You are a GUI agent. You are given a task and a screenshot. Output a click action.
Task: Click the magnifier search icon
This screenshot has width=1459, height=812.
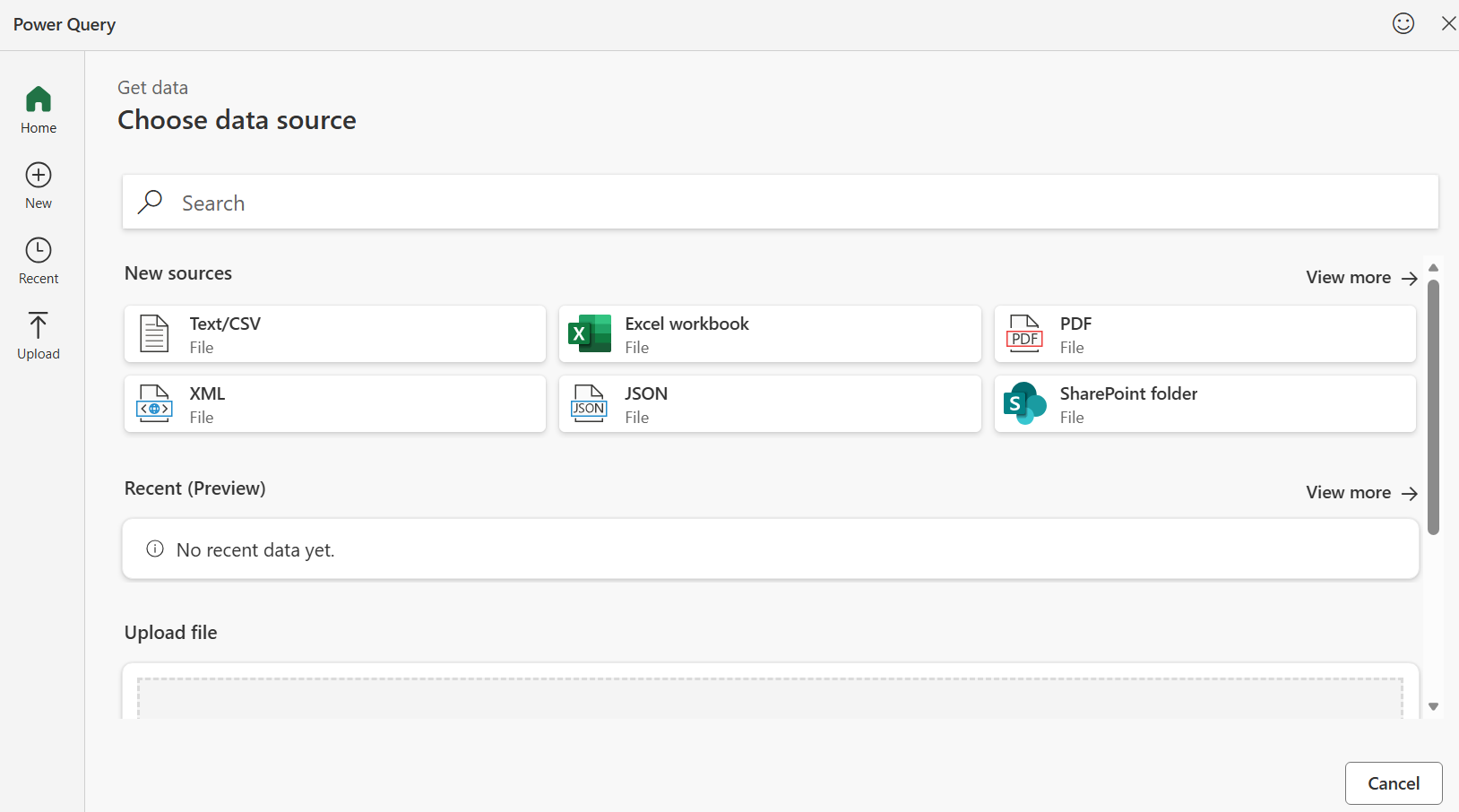pyautogui.click(x=151, y=202)
